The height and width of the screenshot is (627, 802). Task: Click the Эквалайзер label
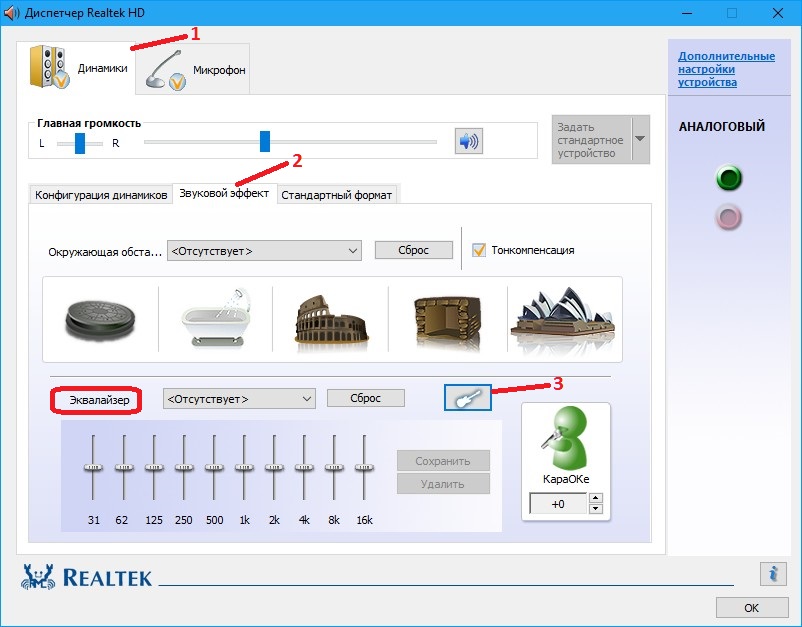click(x=99, y=400)
